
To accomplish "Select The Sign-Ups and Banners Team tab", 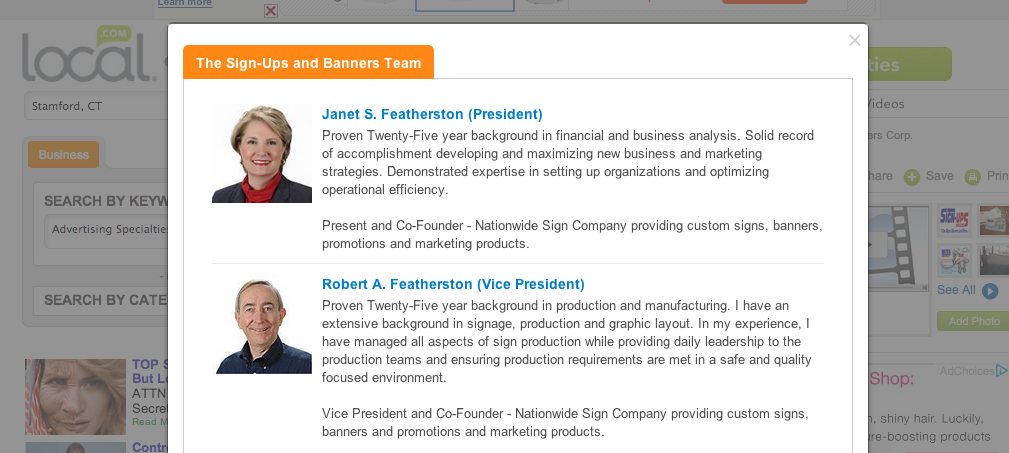I will point(308,63).
